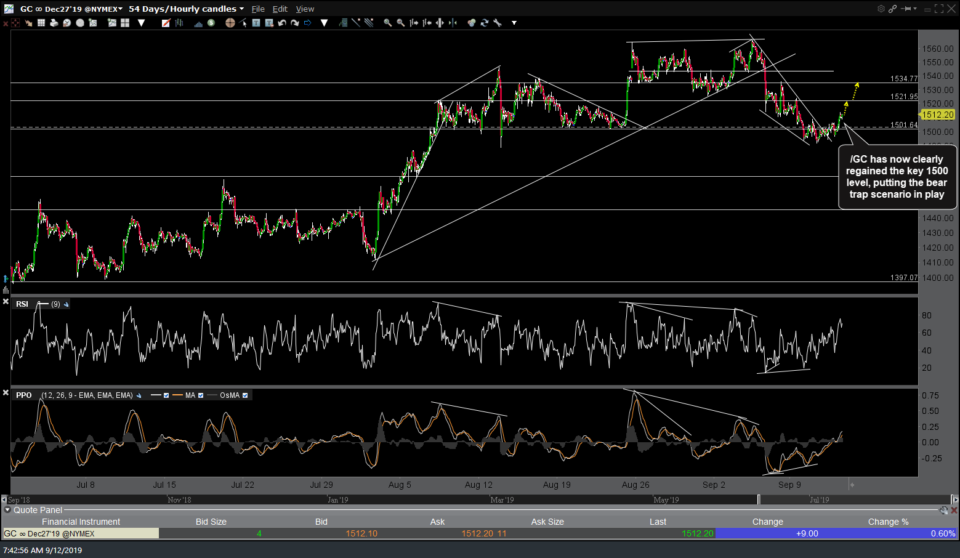Image resolution: width=960 pixels, height=558 pixels.
Task: Toggle the PPO line visibility checkbox
Action: point(166,395)
